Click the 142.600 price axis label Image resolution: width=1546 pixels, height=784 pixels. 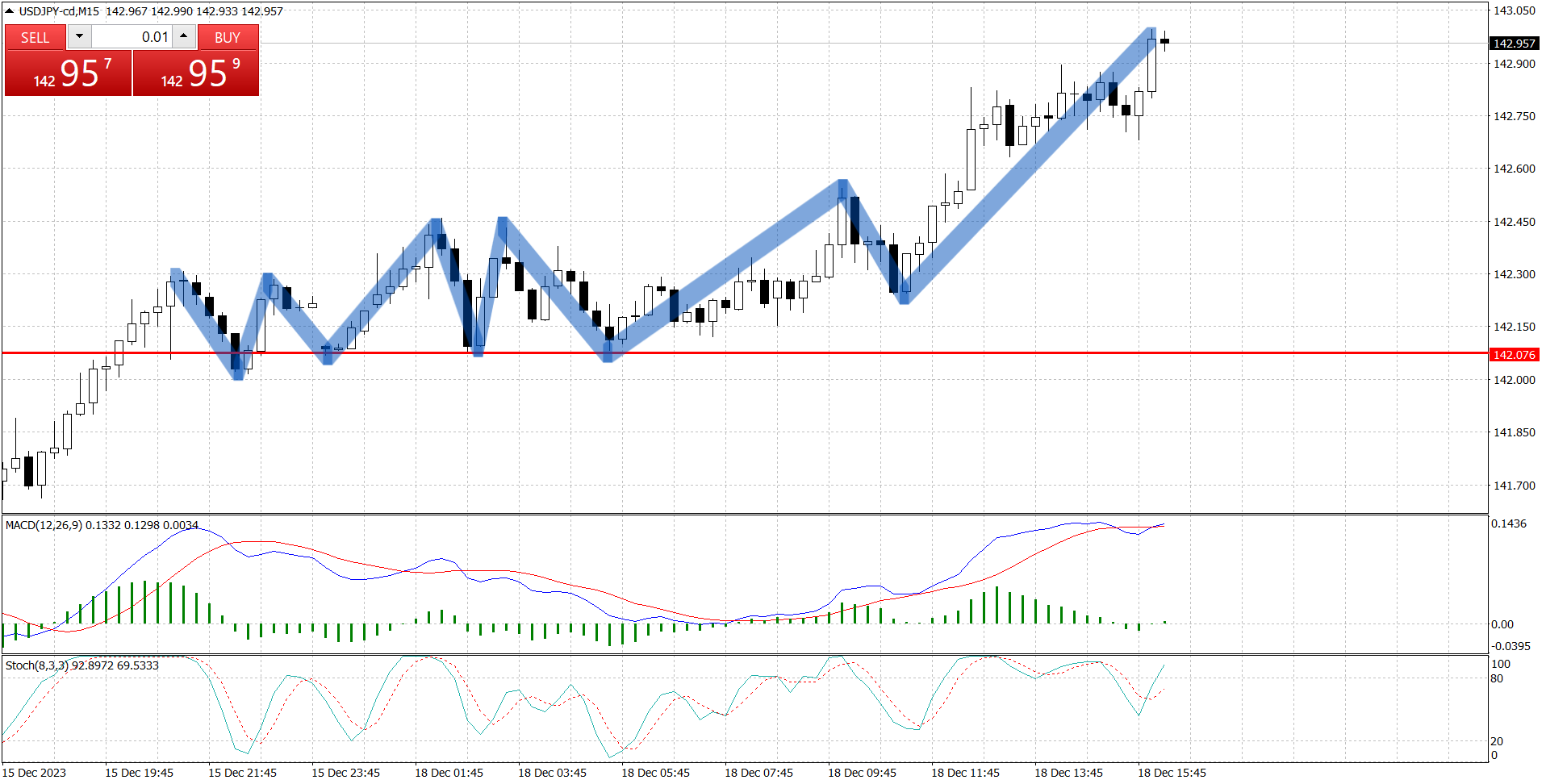point(1514,169)
